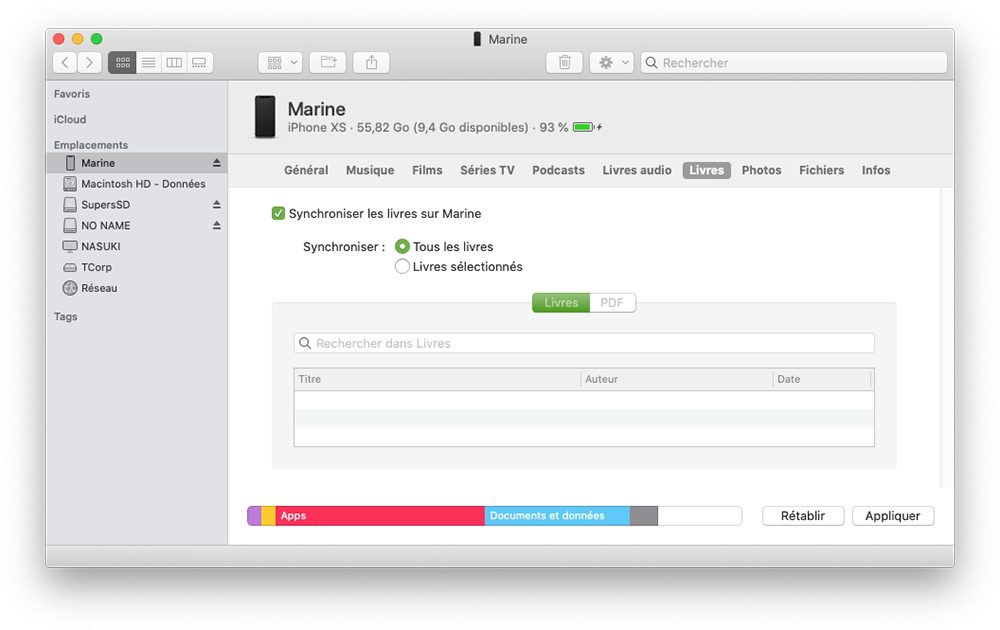Click the Rétablir button
Screen dimensions: 1000x630
coord(802,516)
